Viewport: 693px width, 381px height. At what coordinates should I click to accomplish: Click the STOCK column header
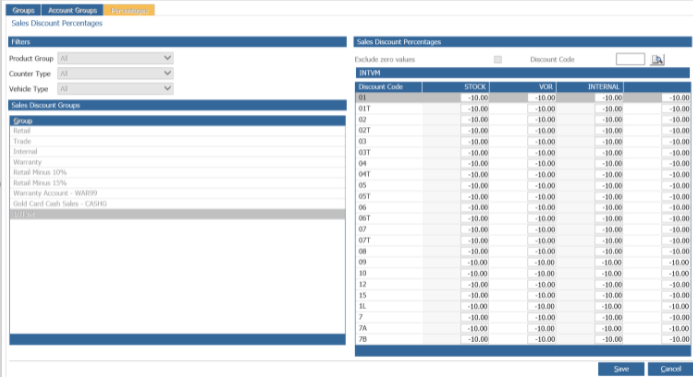pyautogui.click(x=456, y=87)
